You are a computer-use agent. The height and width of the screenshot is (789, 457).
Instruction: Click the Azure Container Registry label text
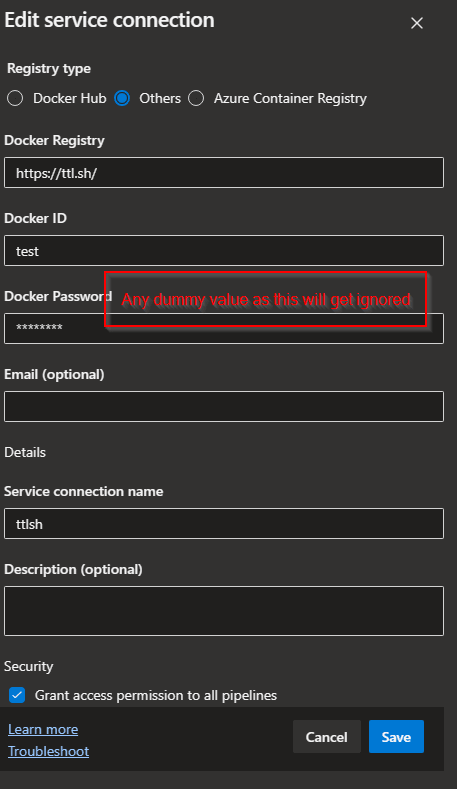tap(290, 99)
